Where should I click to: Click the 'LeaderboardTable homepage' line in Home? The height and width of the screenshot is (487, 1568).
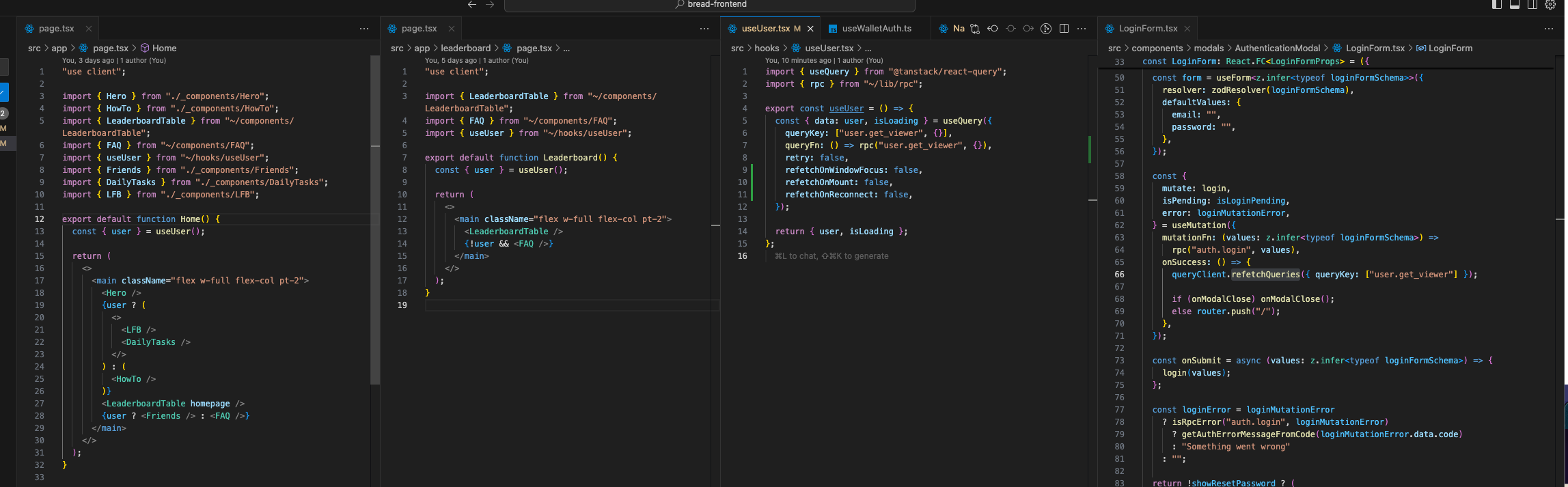coord(173,404)
